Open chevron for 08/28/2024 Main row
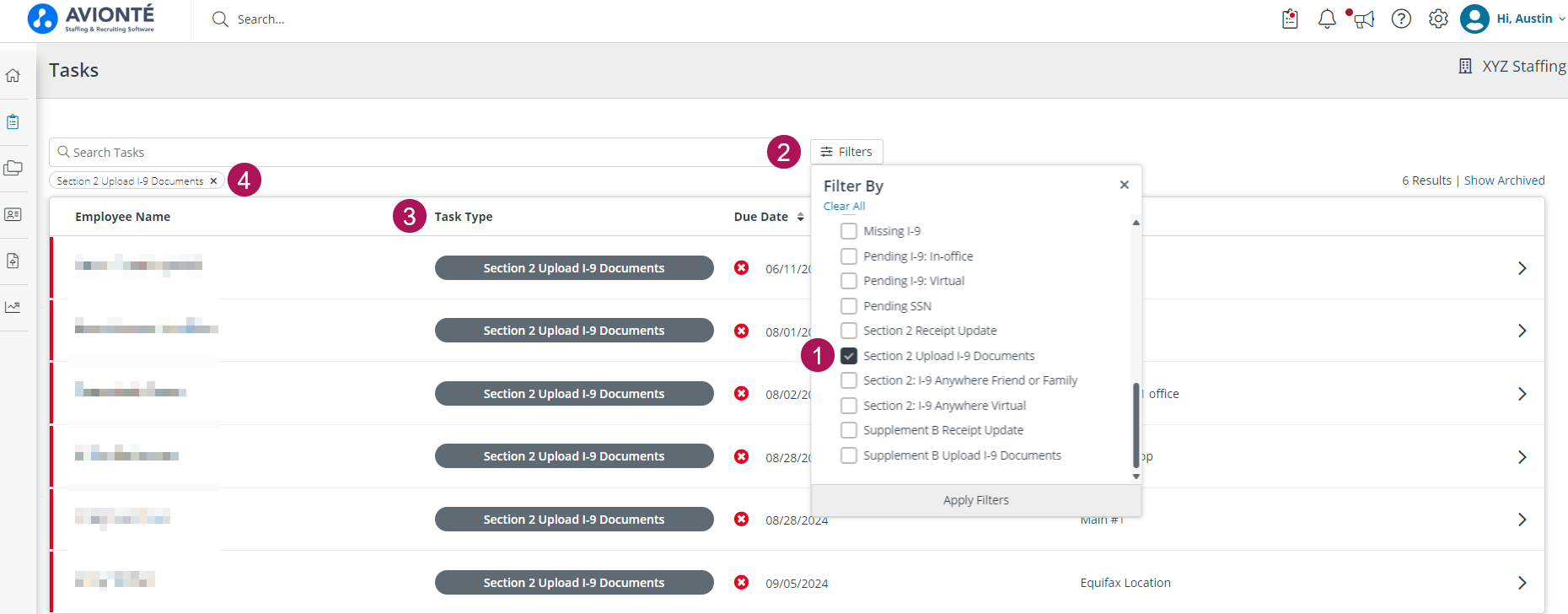1568x614 pixels. coord(1522,520)
